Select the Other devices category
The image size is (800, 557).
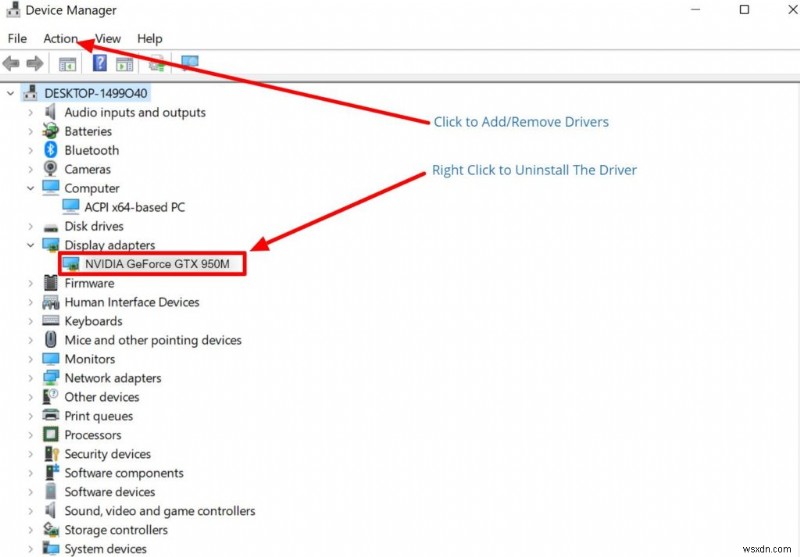coord(102,397)
